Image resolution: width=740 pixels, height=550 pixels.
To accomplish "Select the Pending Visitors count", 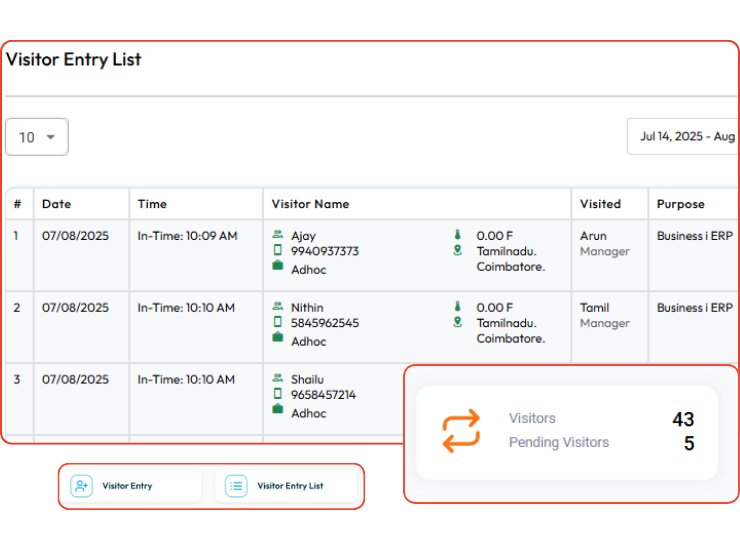I will 688,443.
